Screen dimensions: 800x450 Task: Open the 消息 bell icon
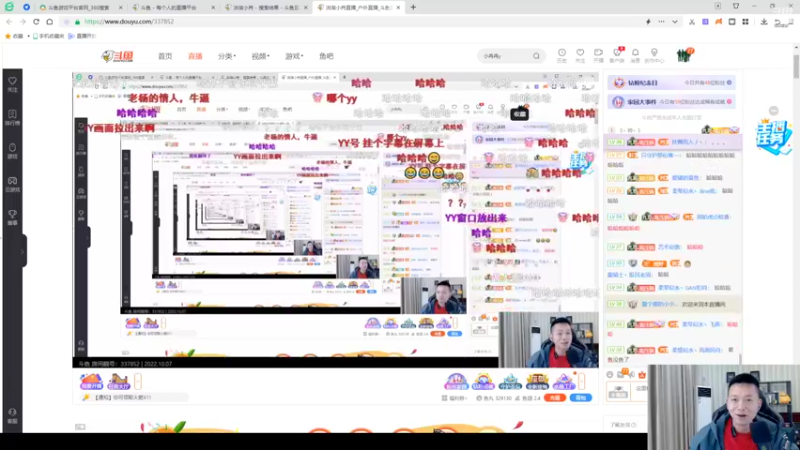click(635, 55)
